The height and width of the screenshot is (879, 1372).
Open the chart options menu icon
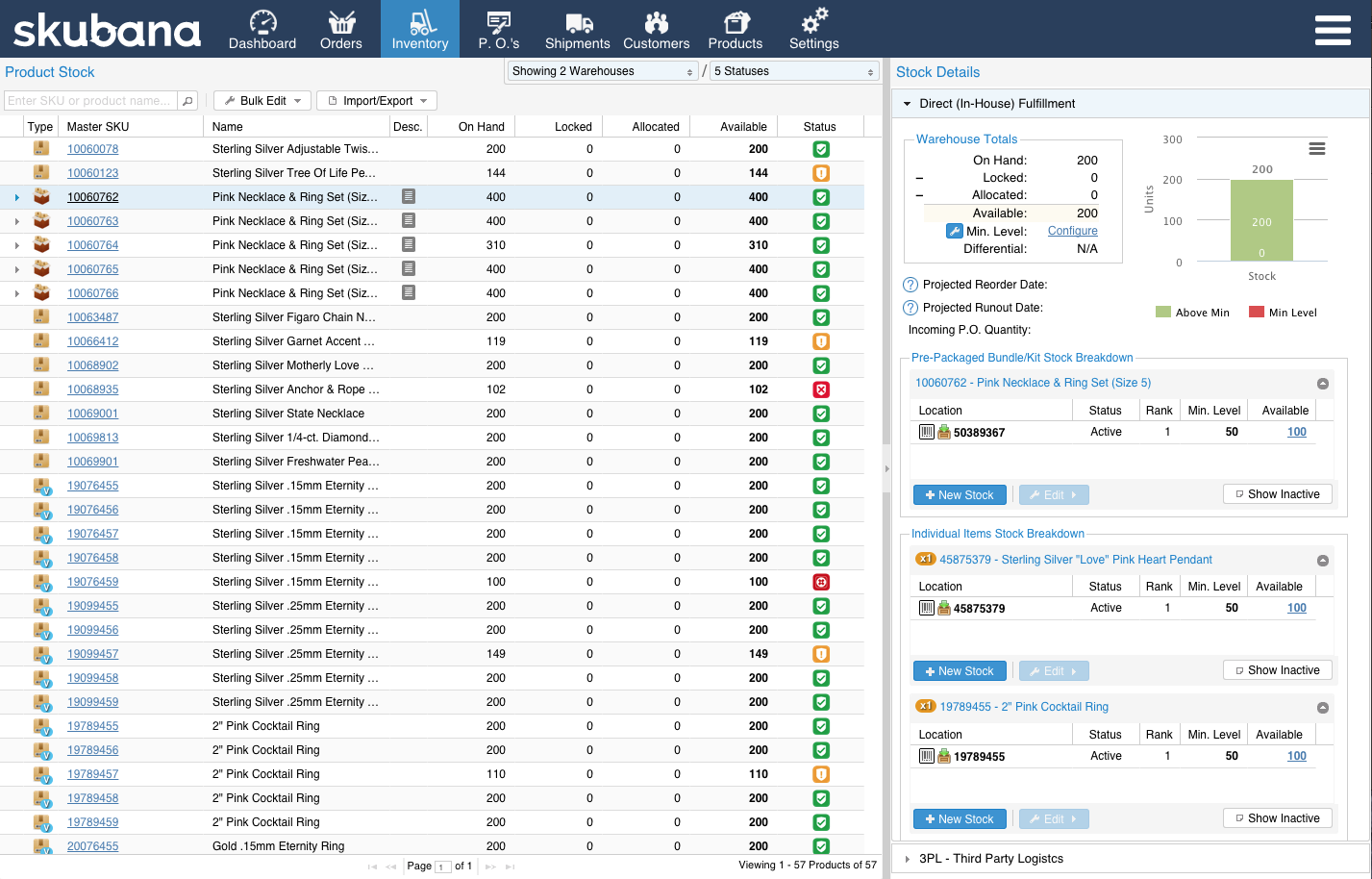(x=1317, y=148)
